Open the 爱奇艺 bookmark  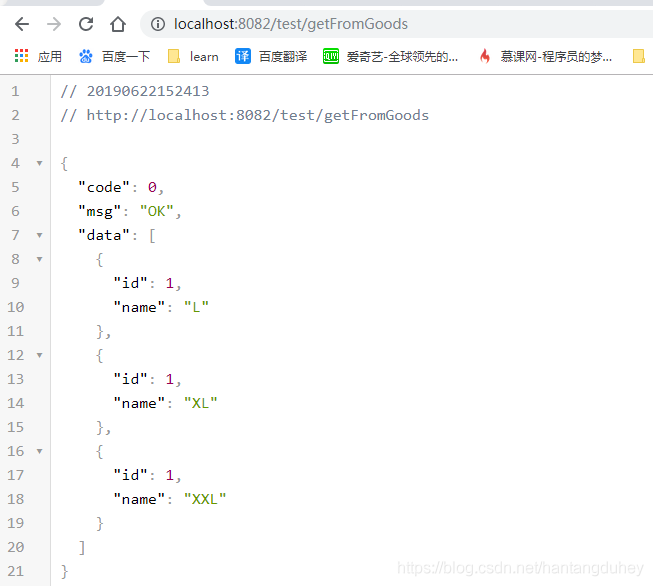point(390,56)
